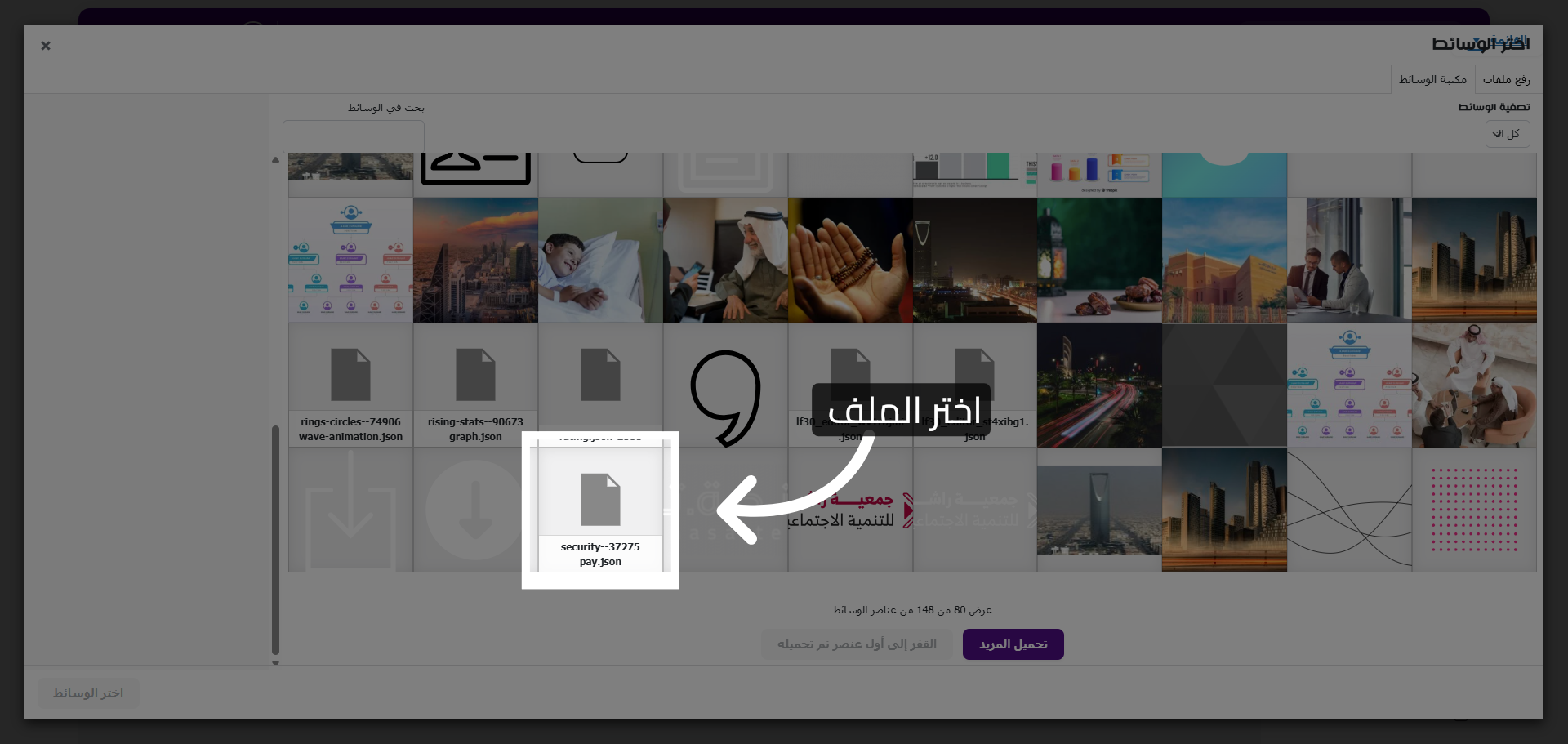Focus the media search field

353,136
